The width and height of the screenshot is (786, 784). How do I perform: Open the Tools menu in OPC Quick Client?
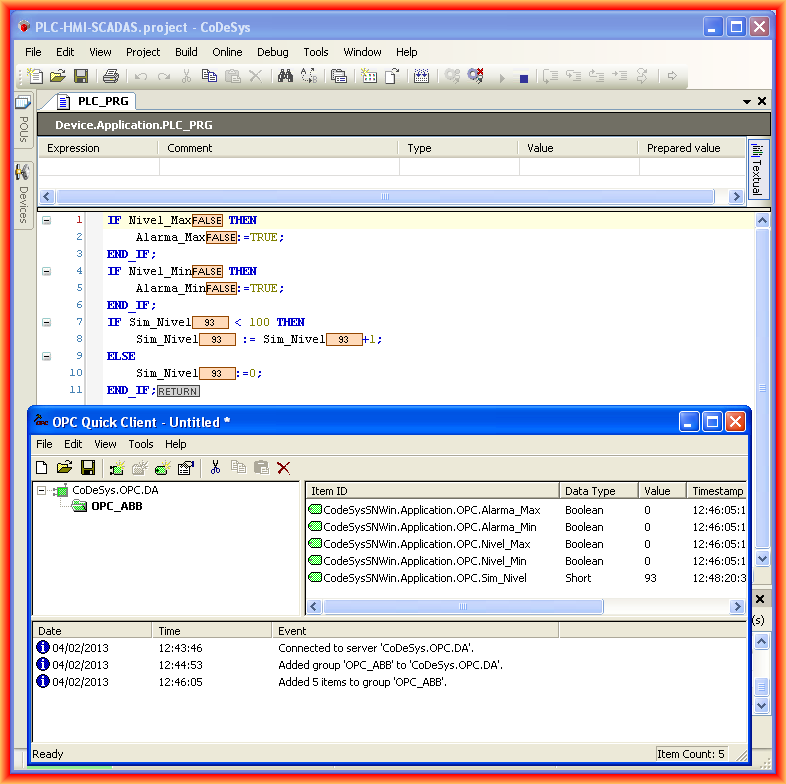pos(141,444)
